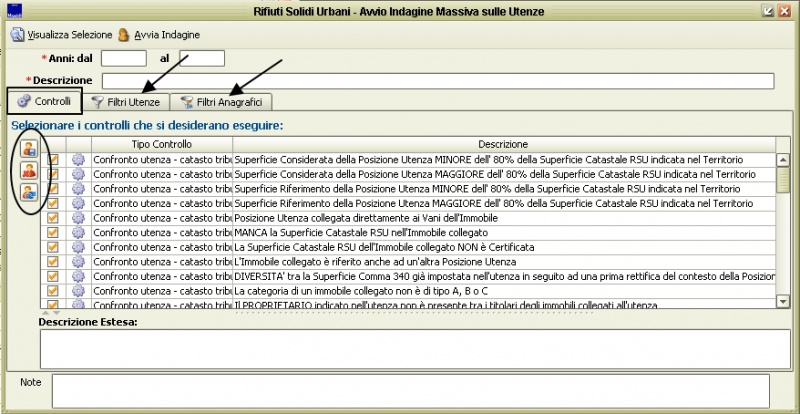Click the Avvia Indagine person icon
Viewport: 800px width, 414px height.
pos(123,35)
